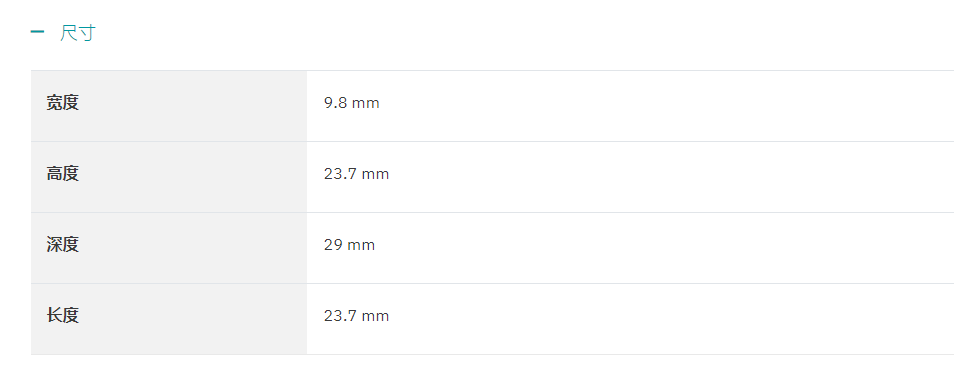The width and height of the screenshot is (968, 374).
Task: Select the 高度 row label
Action: pos(62,174)
